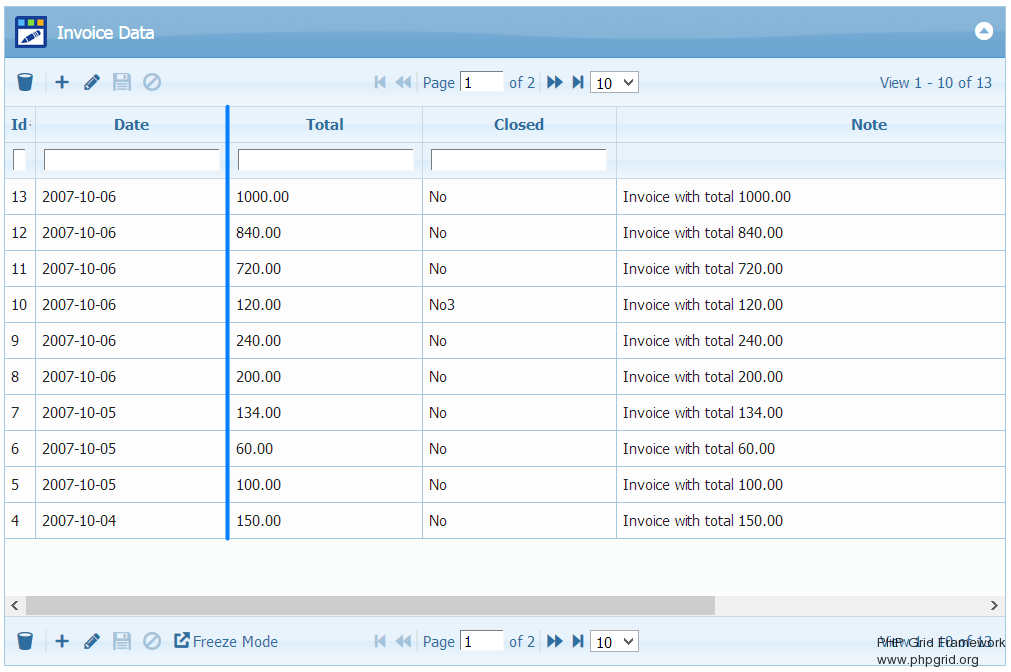Click the bottom toolbar trash icon

25,641
